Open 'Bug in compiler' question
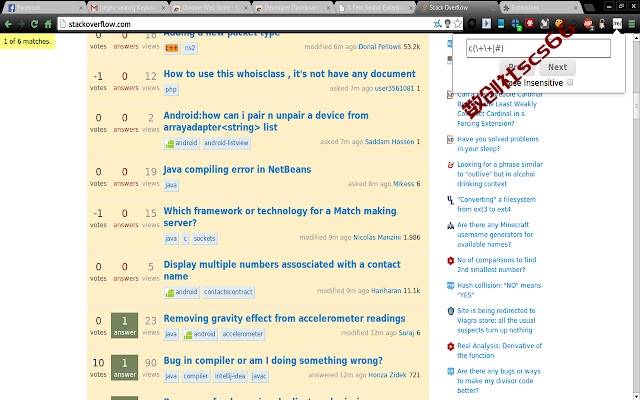Screen dimensions: 640x400 coord(273,361)
